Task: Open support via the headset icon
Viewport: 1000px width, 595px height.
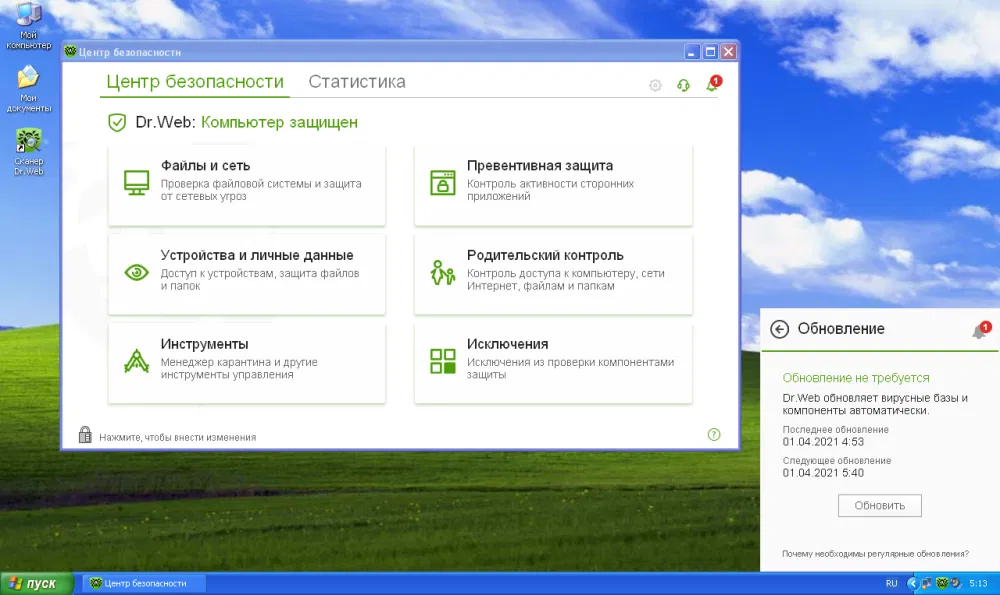Action: click(683, 85)
